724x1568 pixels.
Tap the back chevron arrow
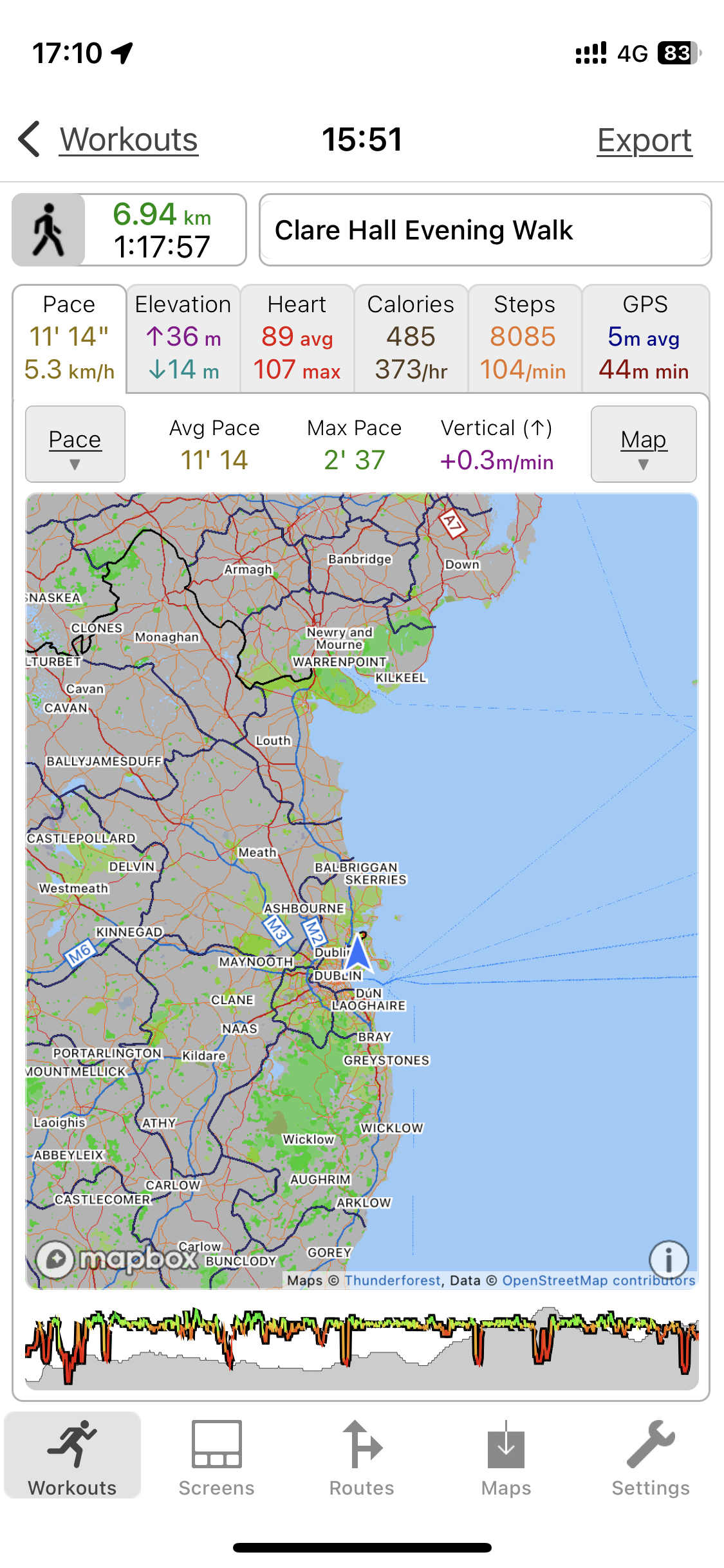pos(30,139)
